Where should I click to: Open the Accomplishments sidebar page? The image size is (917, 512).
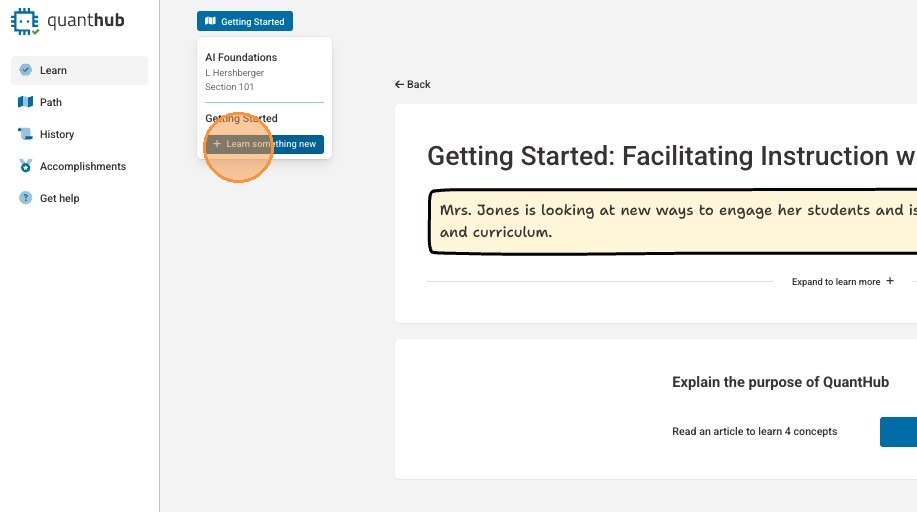click(83, 166)
